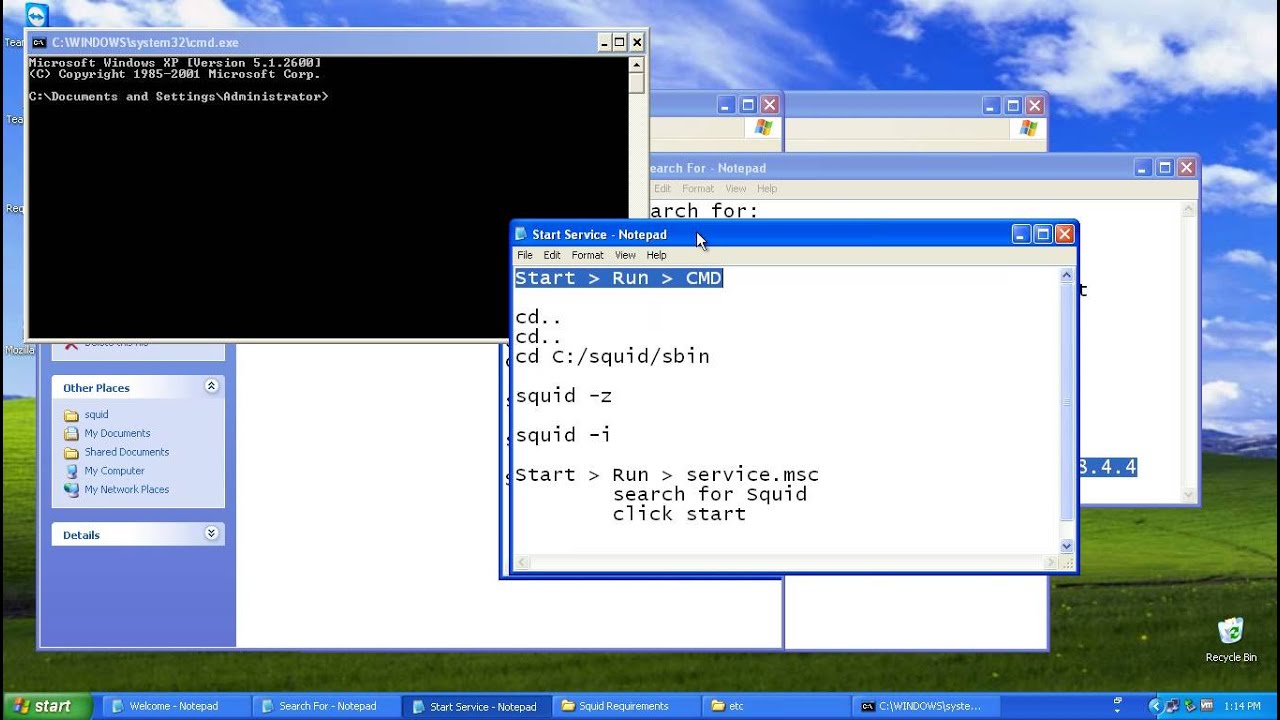Open View menu in Search For Notepad
This screenshot has height=720, width=1280.
(735, 188)
